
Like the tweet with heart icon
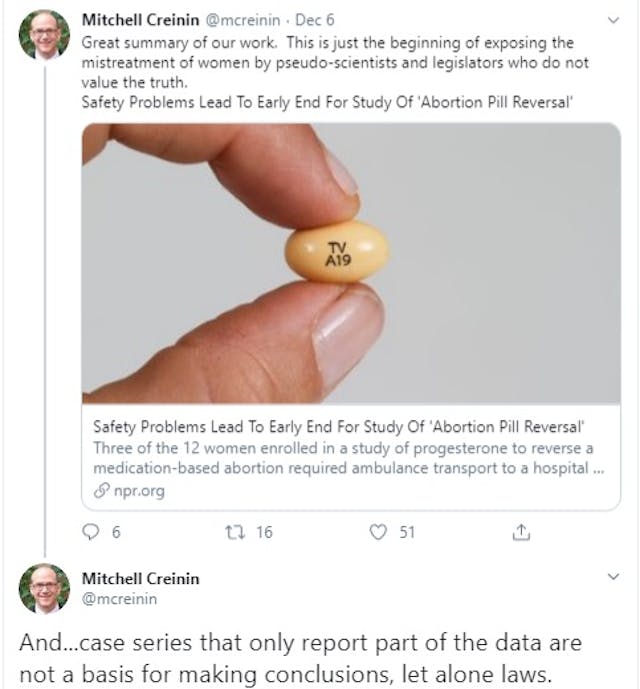pyautogui.click(x=377, y=533)
